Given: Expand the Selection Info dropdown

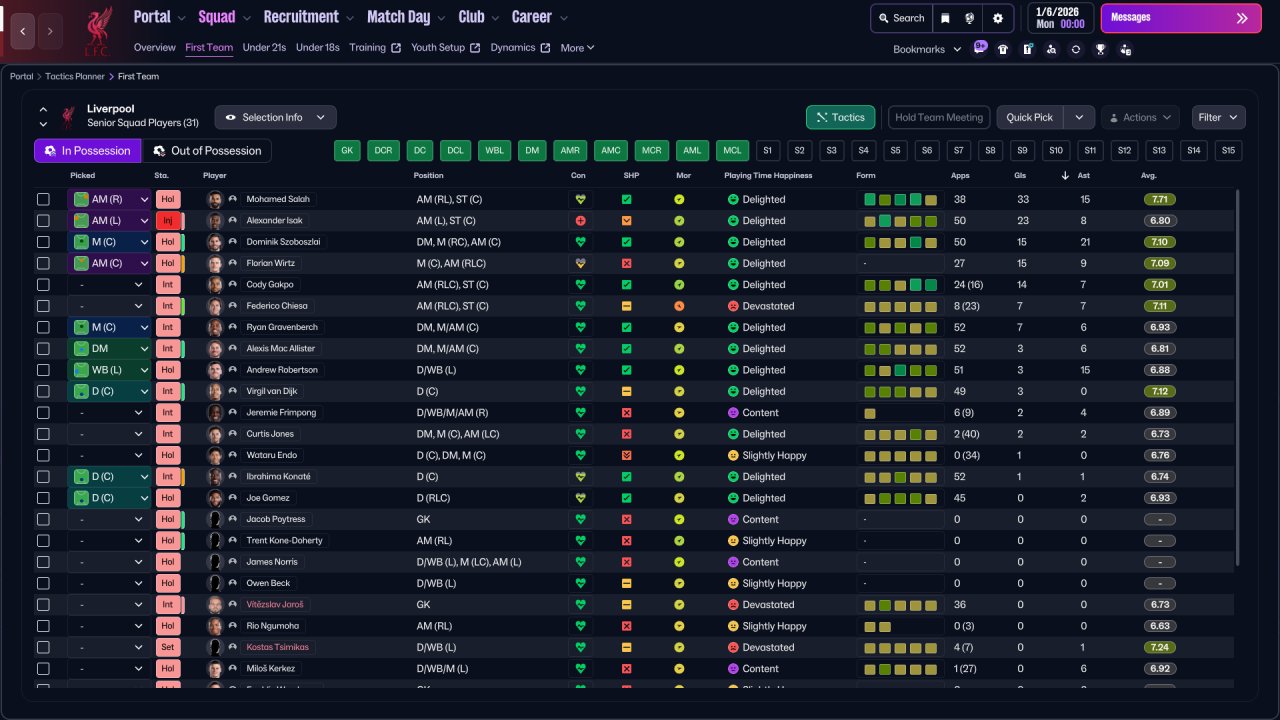Looking at the screenshot, I should click(275, 117).
